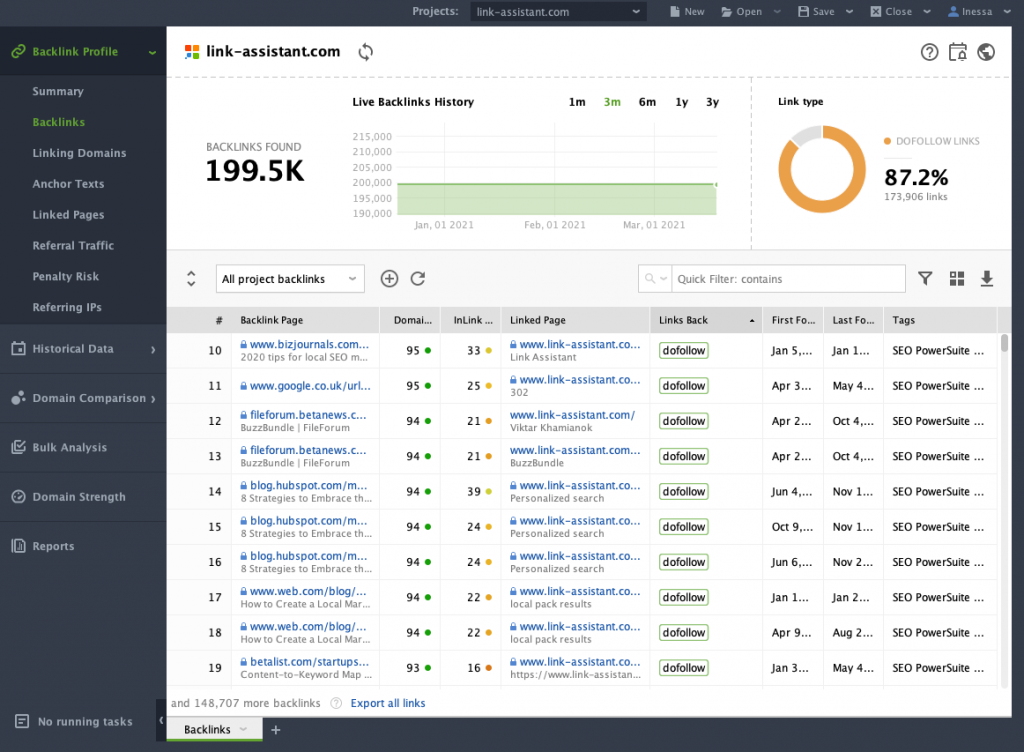Image resolution: width=1024 pixels, height=752 pixels.
Task: Click the info icon beside more backlinks
Action: point(336,703)
